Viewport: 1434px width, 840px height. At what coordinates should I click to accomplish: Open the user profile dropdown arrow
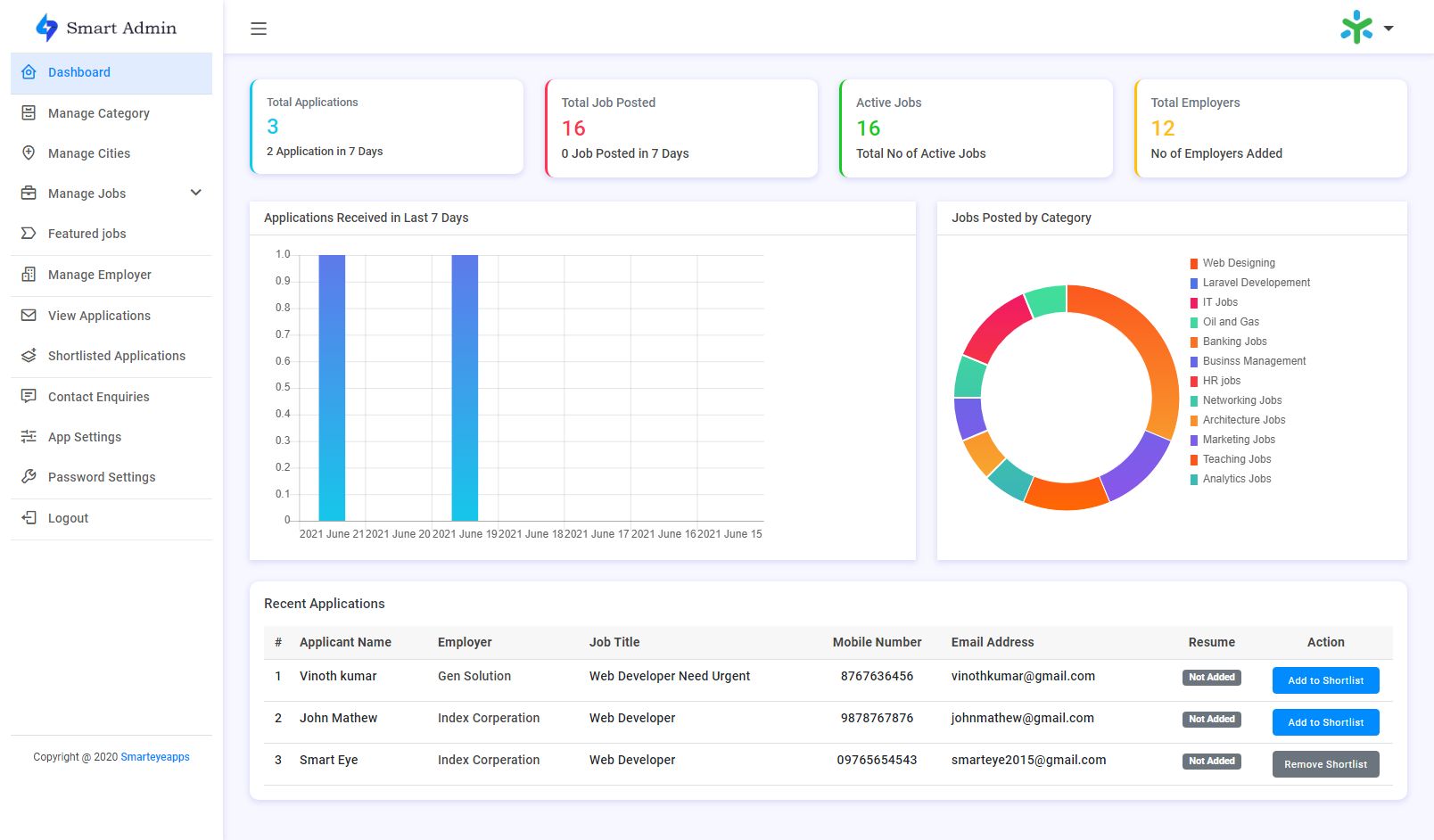pyautogui.click(x=1389, y=29)
